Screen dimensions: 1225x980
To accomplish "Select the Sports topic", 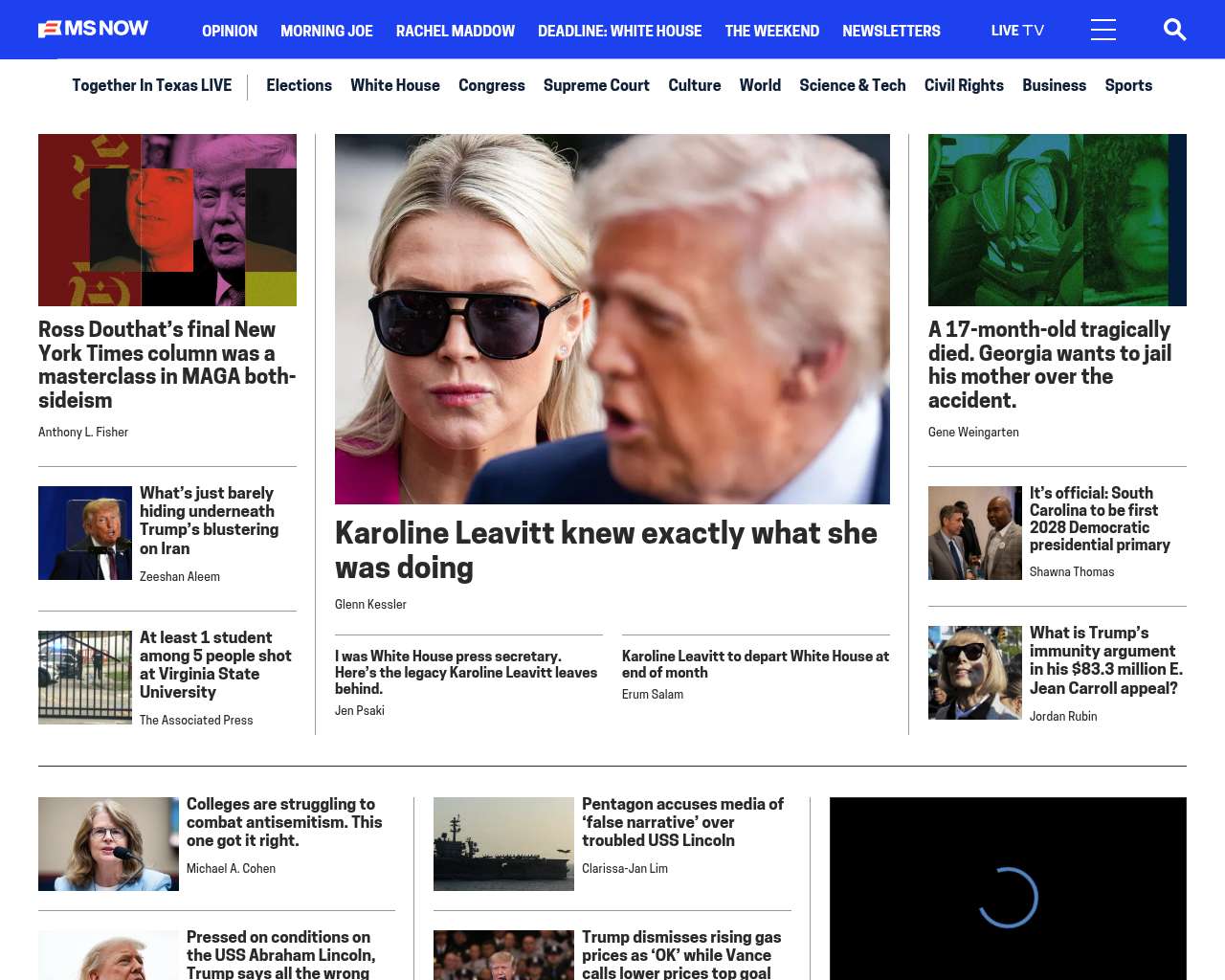I will tap(1128, 85).
